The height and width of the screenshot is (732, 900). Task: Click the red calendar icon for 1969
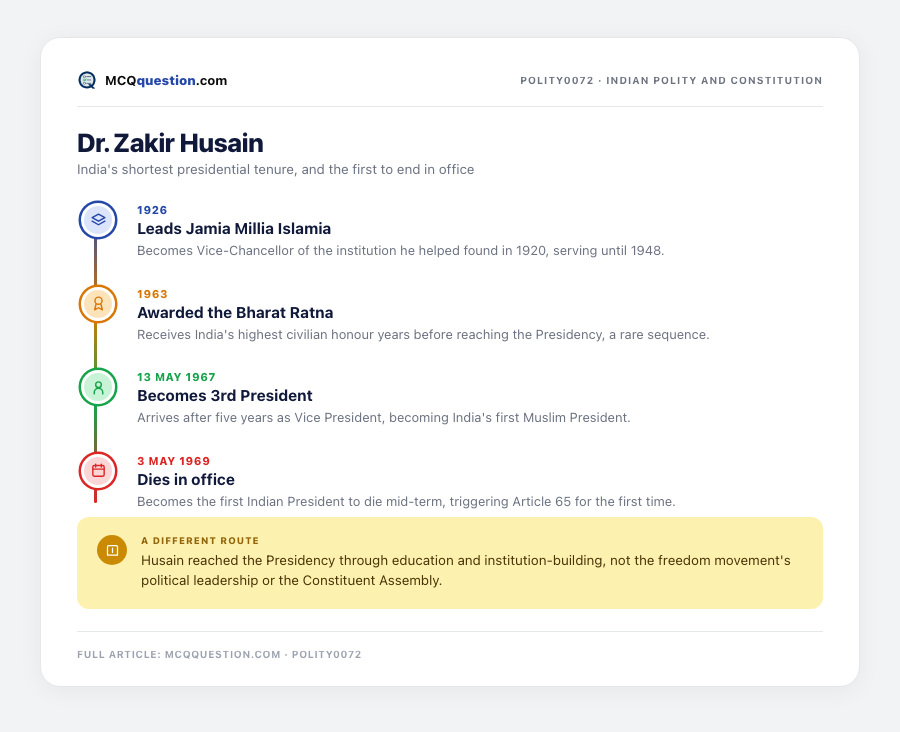pyautogui.click(x=98, y=471)
